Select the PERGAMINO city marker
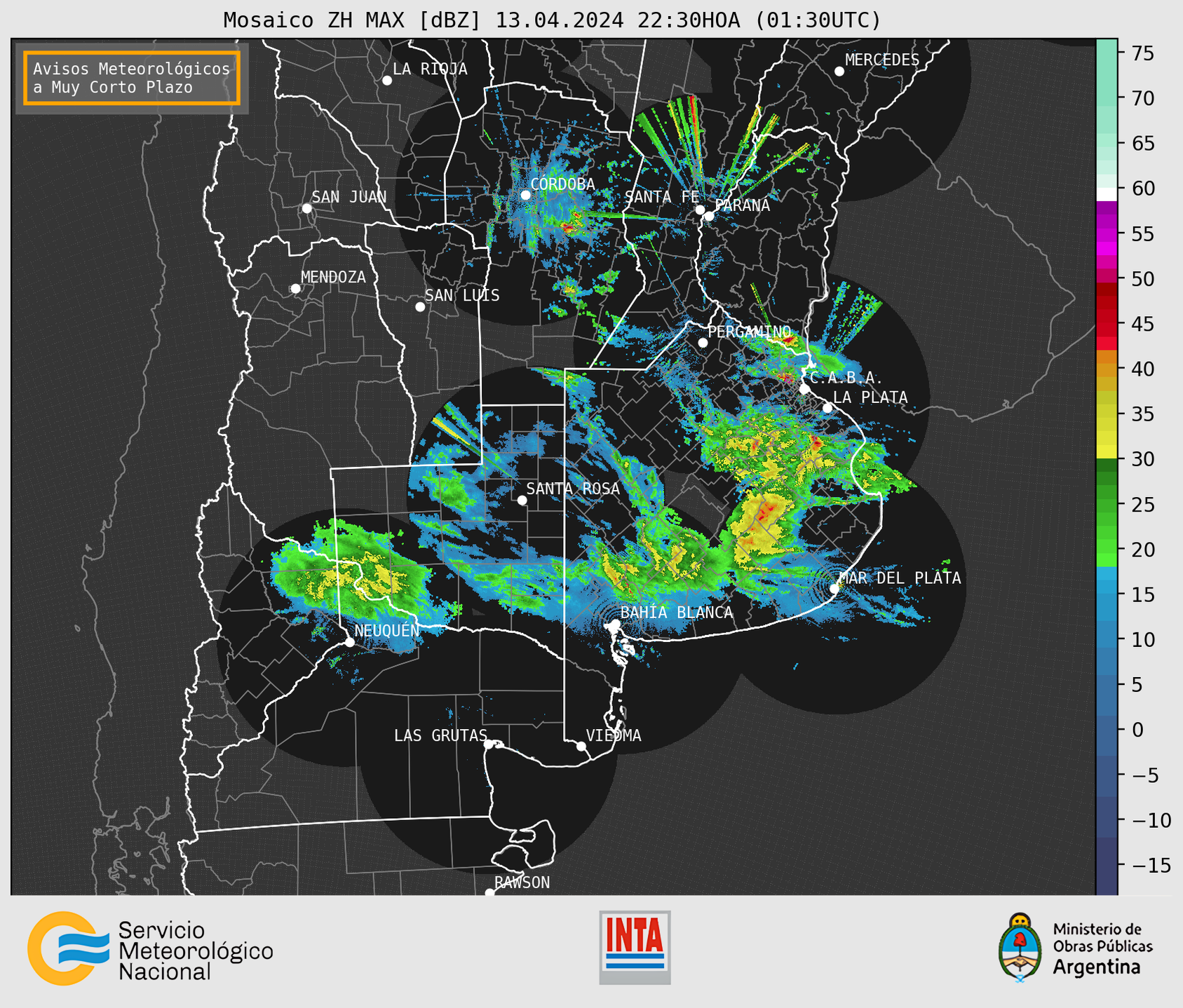This screenshot has width=1183, height=1008. point(703,343)
